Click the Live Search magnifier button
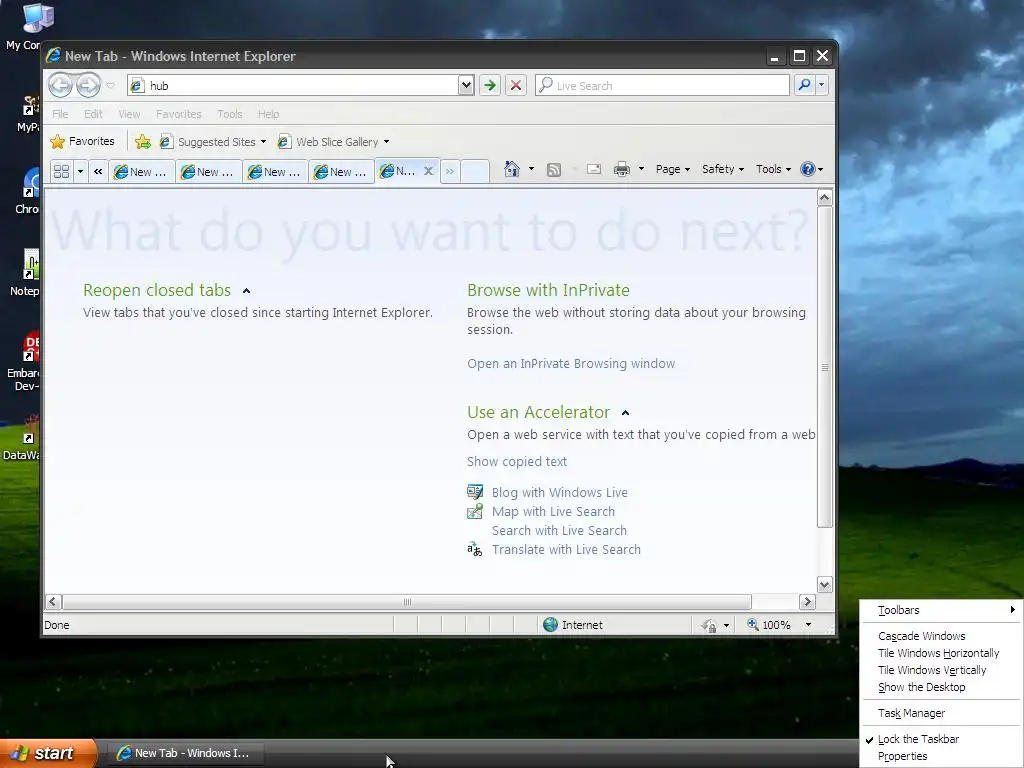 click(x=805, y=85)
